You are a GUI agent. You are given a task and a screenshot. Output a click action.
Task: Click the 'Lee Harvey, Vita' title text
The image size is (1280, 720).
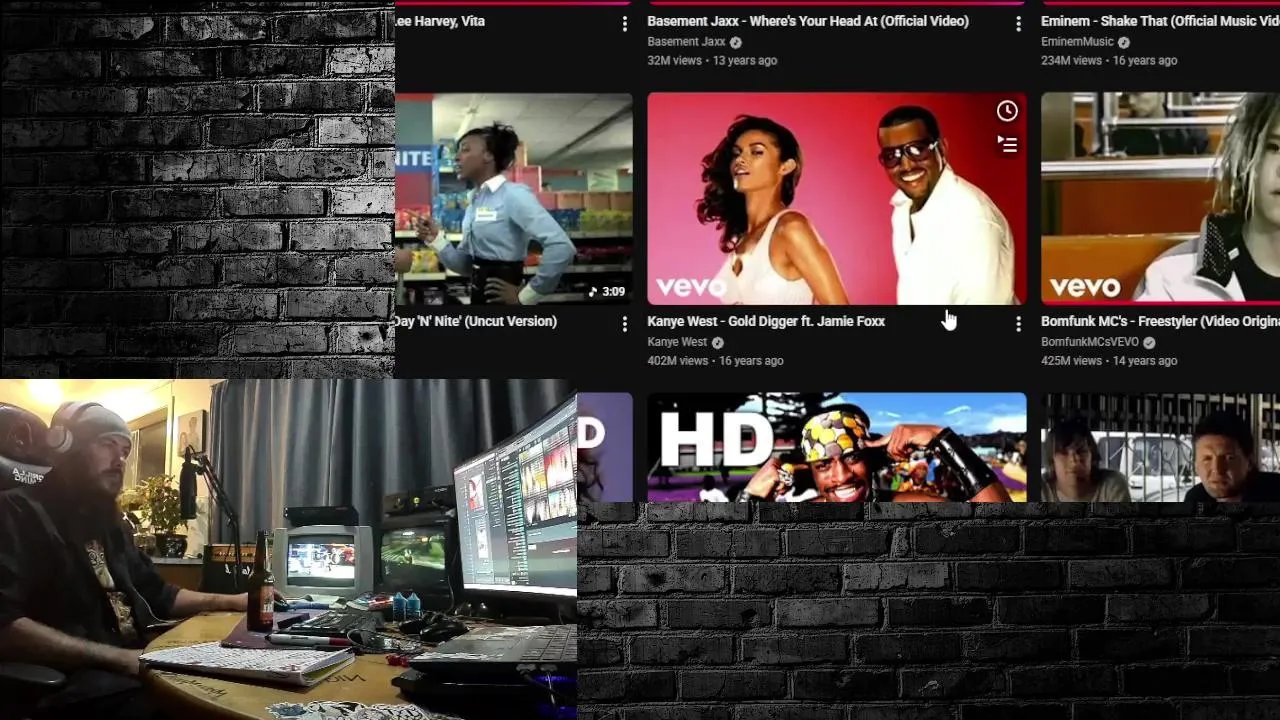[x=441, y=21]
